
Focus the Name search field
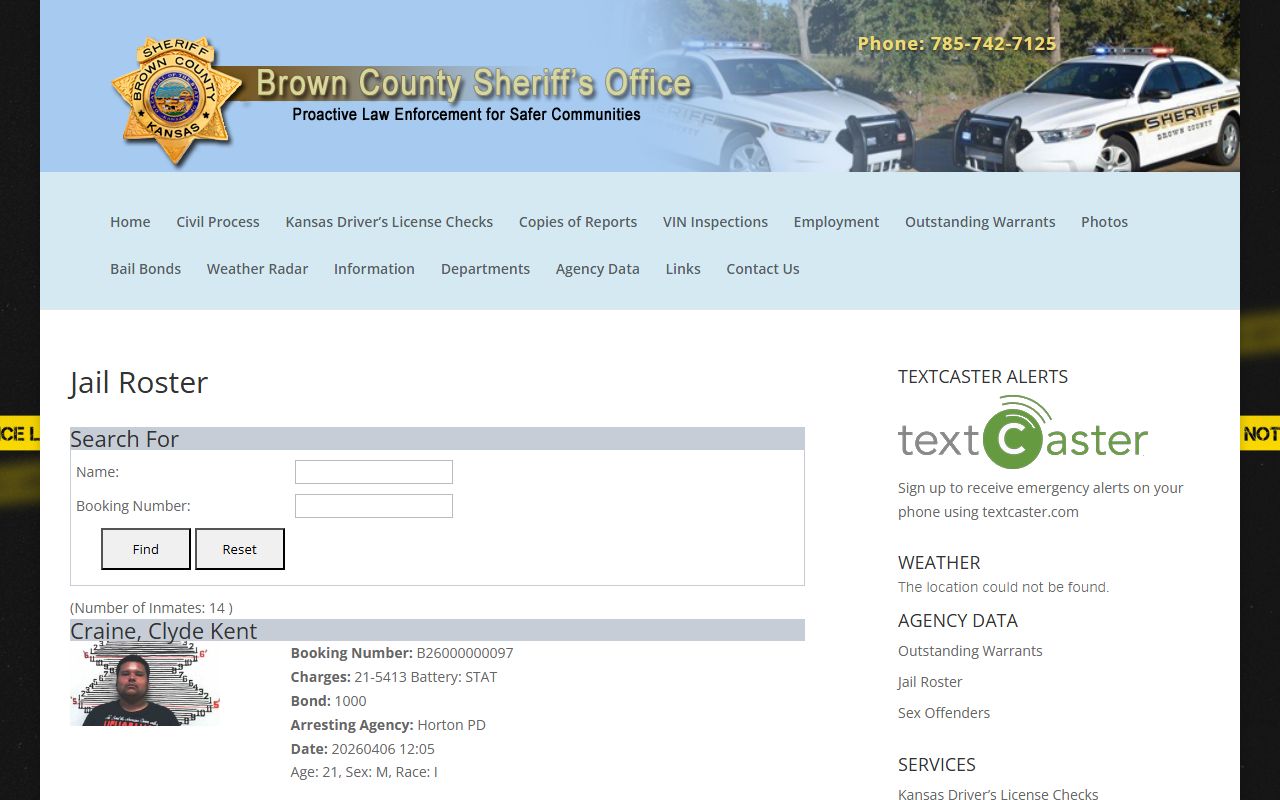[x=374, y=472]
